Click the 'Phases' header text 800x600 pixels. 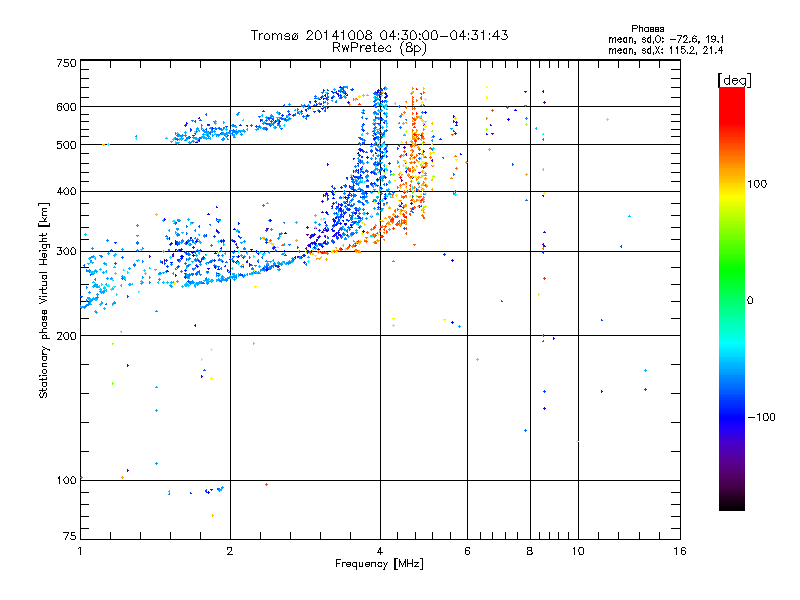(647, 29)
